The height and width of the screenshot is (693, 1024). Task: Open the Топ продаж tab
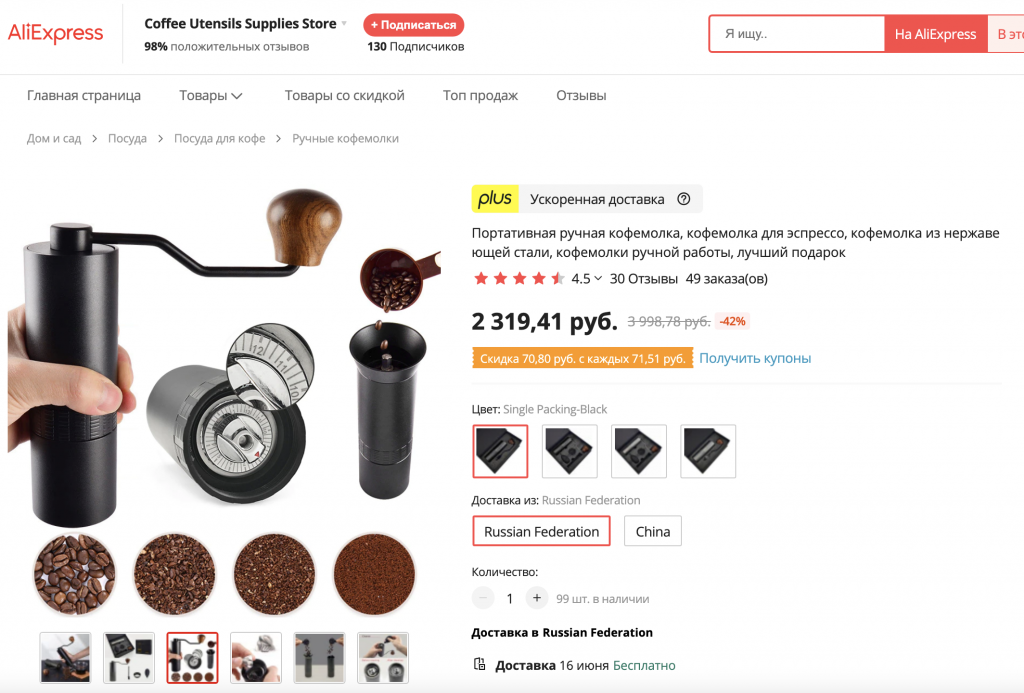480,95
